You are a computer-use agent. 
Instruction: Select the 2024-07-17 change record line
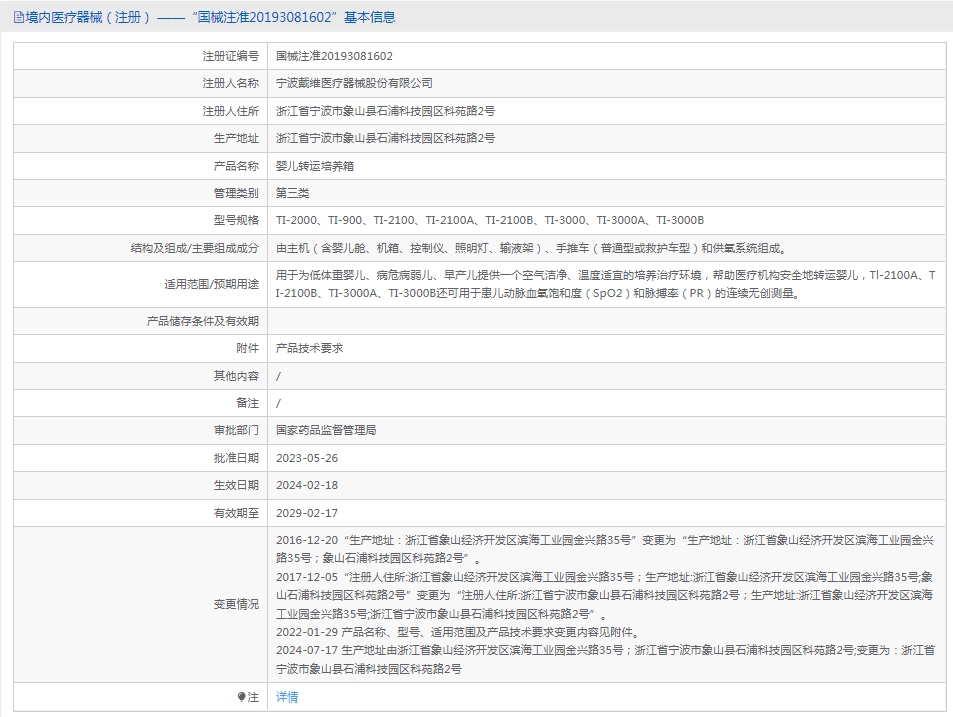tap(605, 659)
